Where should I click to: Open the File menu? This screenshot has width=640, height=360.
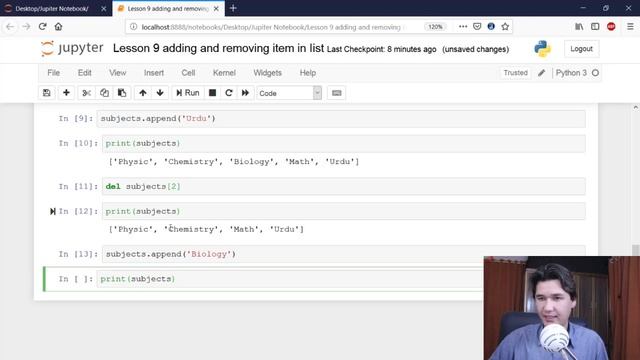[53, 73]
